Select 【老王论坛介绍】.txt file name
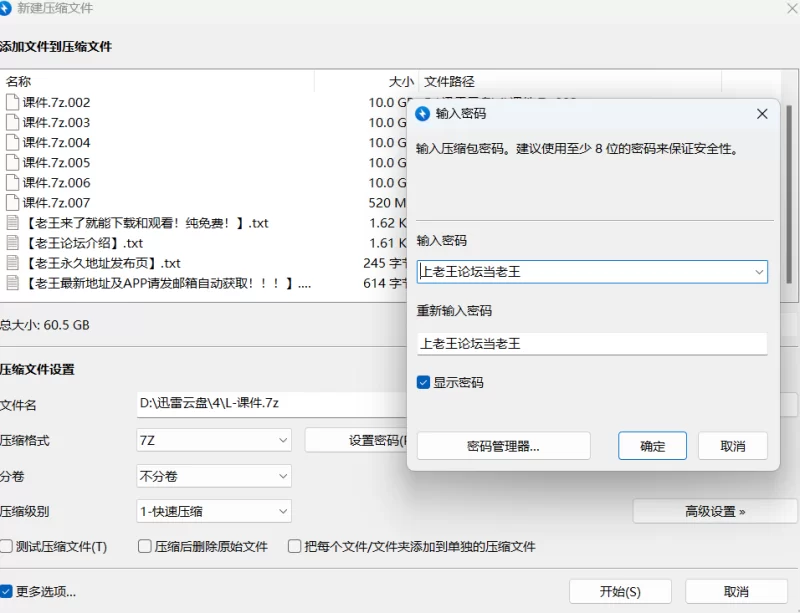800x613 pixels. pyautogui.click(x=83, y=243)
